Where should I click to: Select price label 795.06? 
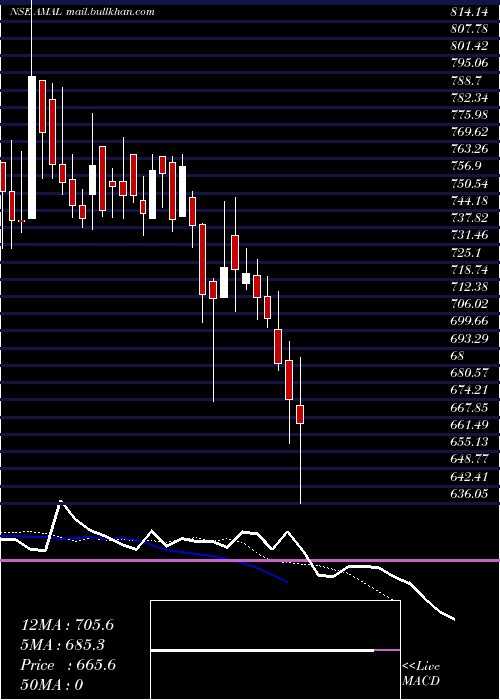coord(469,63)
